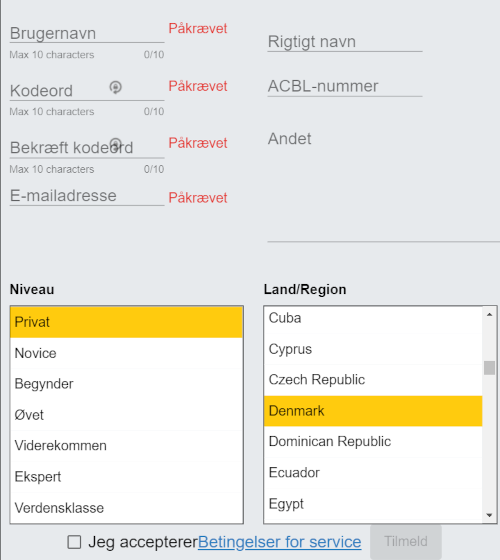Focus the Brugernavn input field
The width and height of the screenshot is (500, 560).
tap(87, 34)
